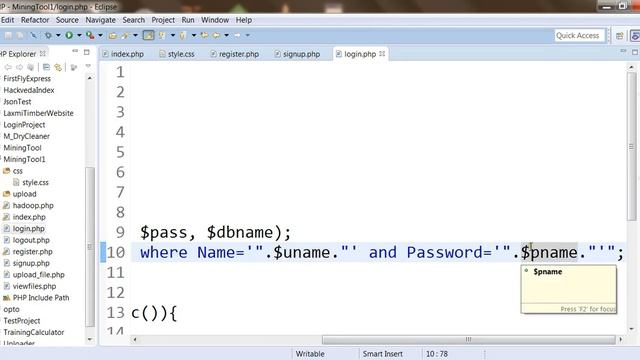
Task: Click the Explorer Back arrow icon
Action: (7, 67)
